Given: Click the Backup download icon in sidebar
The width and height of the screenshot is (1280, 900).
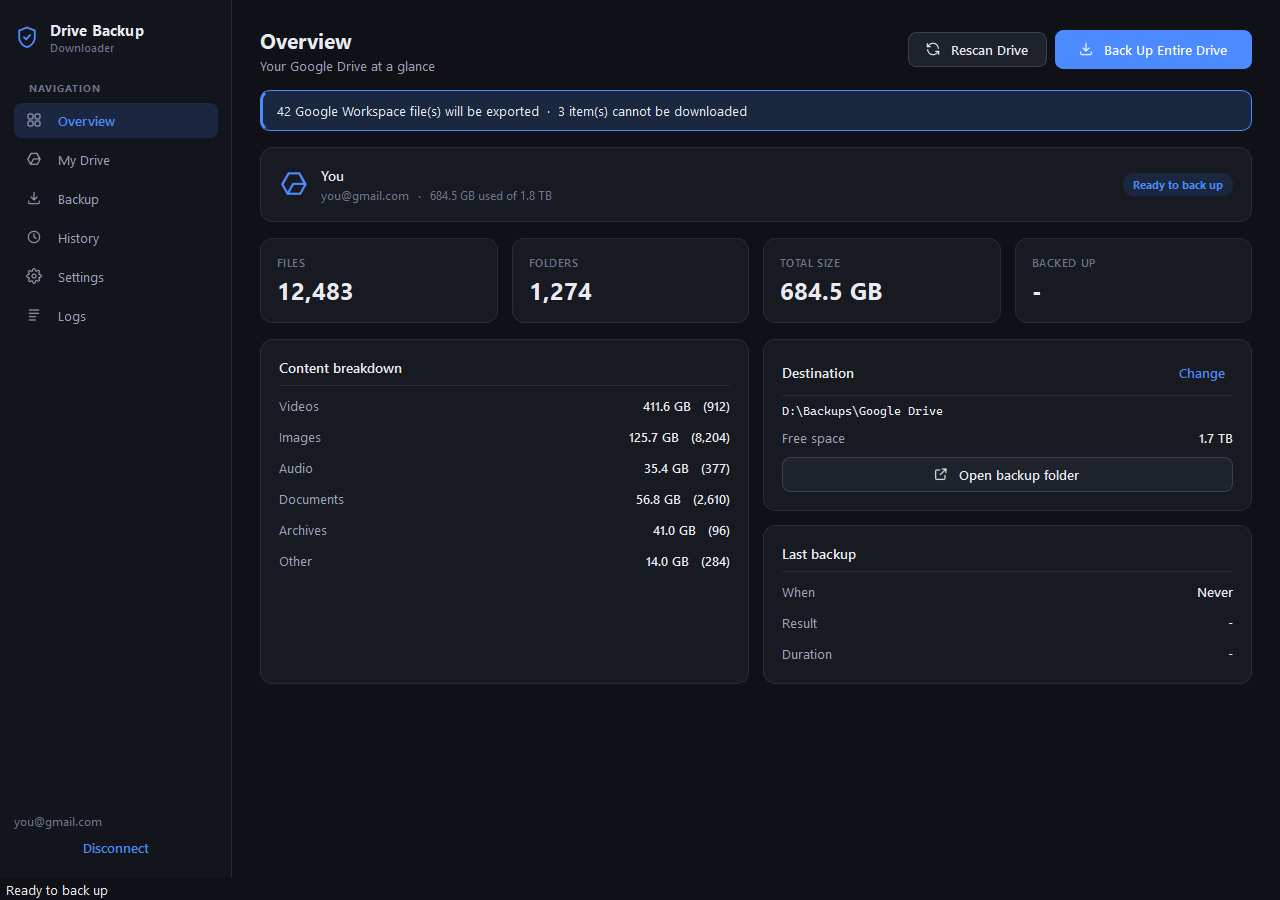Looking at the screenshot, I should [x=34, y=198].
